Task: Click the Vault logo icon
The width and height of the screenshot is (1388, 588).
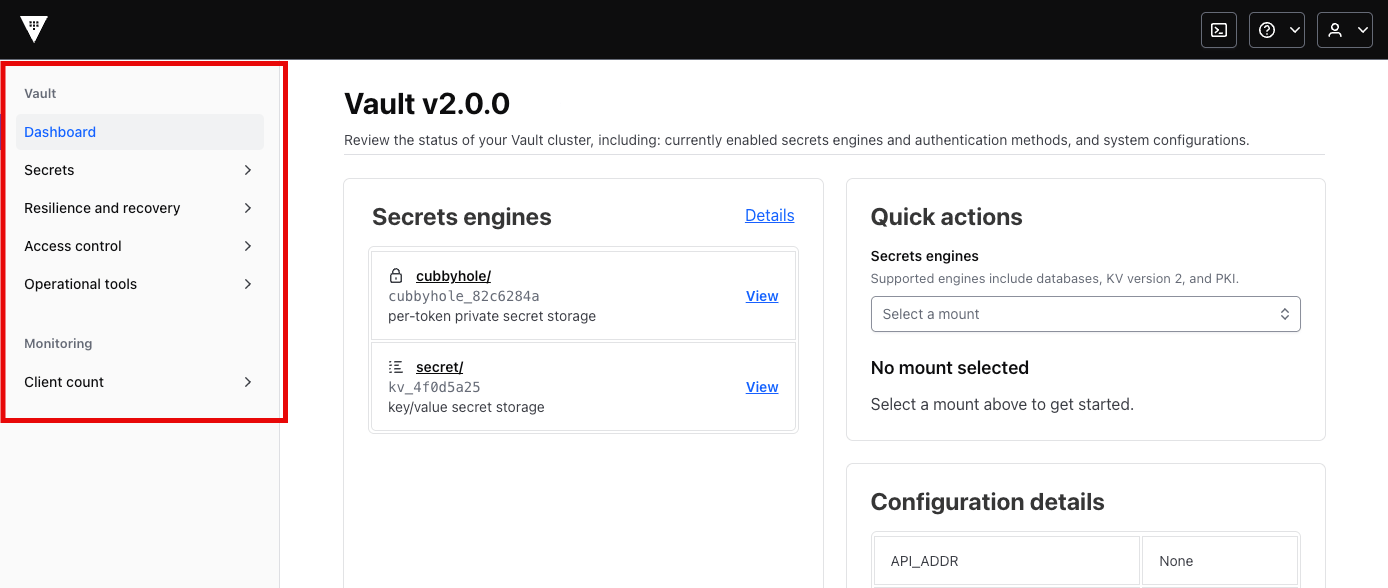Action: click(x=34, y=30)
